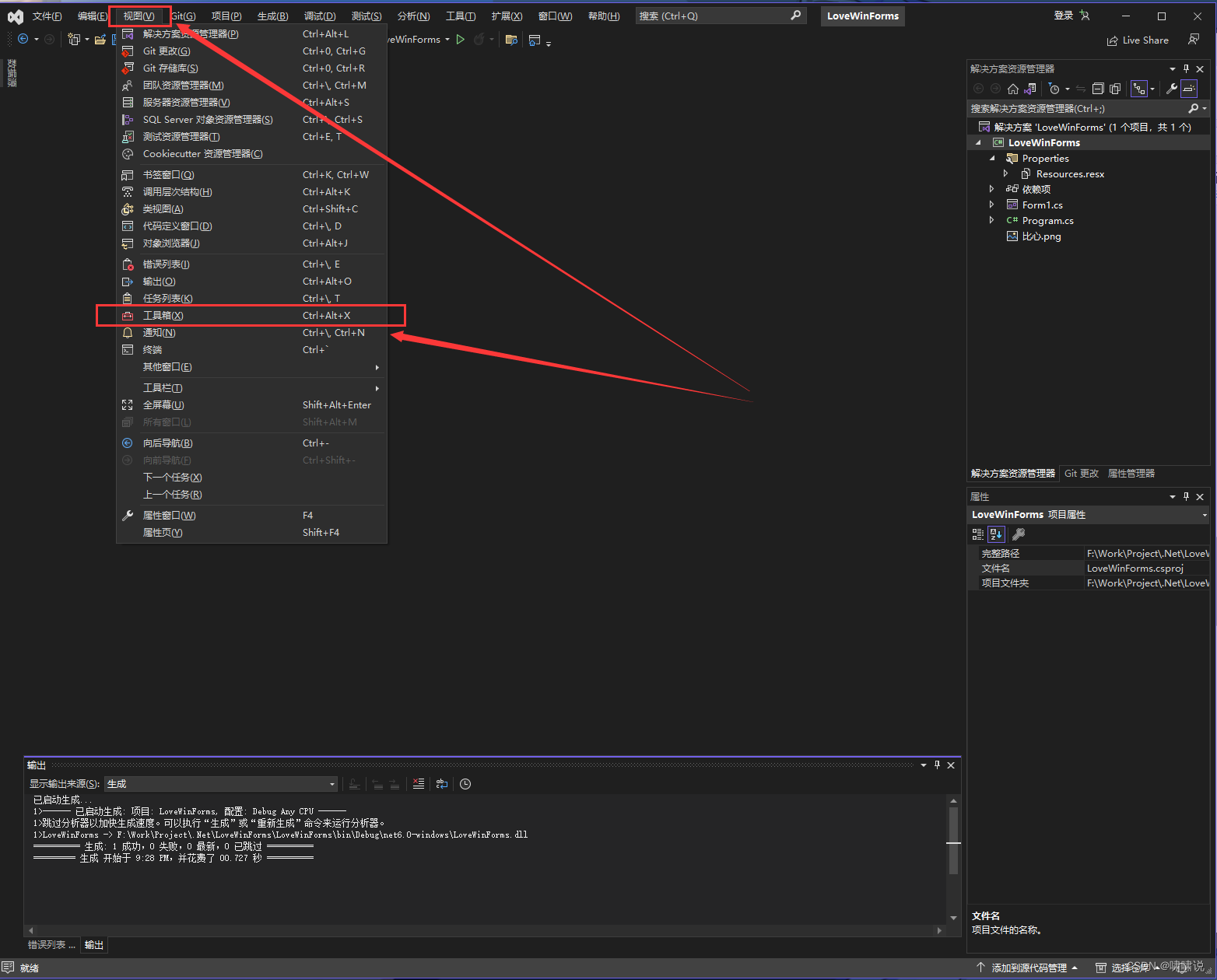Toggle Word Wrap in Output toolbar
This screenshot has width=1217, height=980.
coord(441,784)
